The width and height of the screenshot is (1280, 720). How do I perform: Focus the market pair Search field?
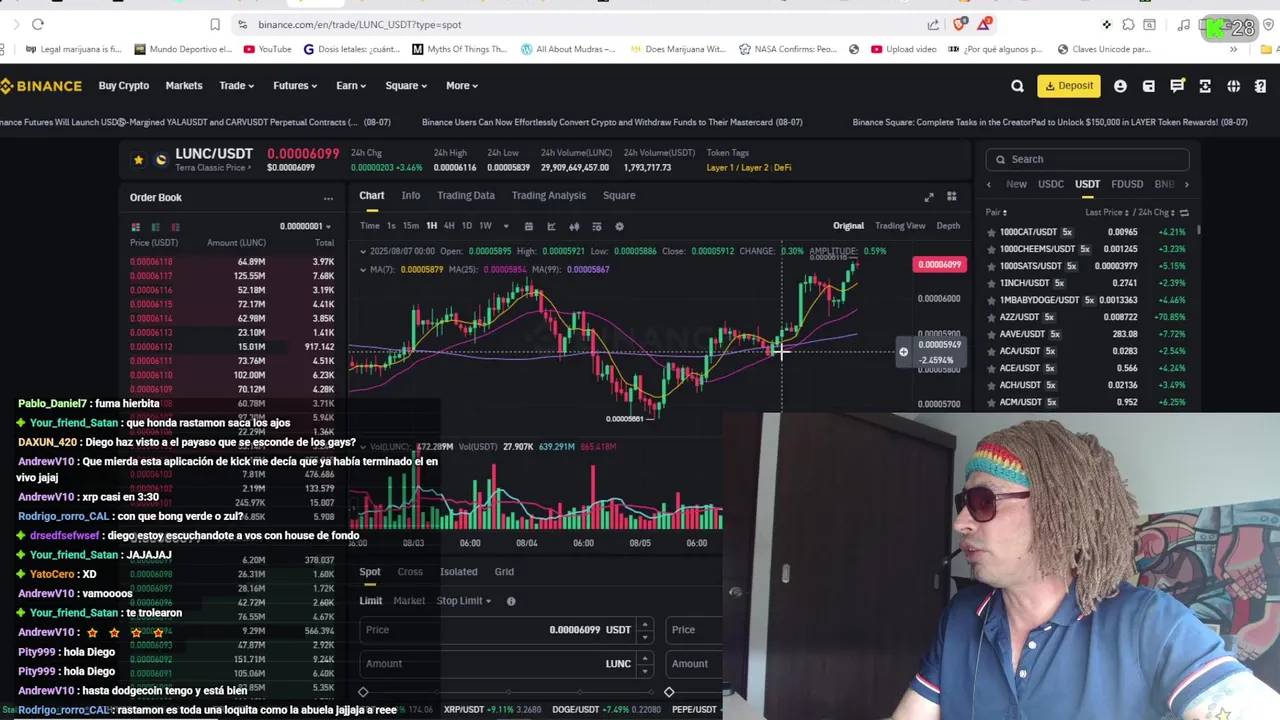(x=1087, y=159)
